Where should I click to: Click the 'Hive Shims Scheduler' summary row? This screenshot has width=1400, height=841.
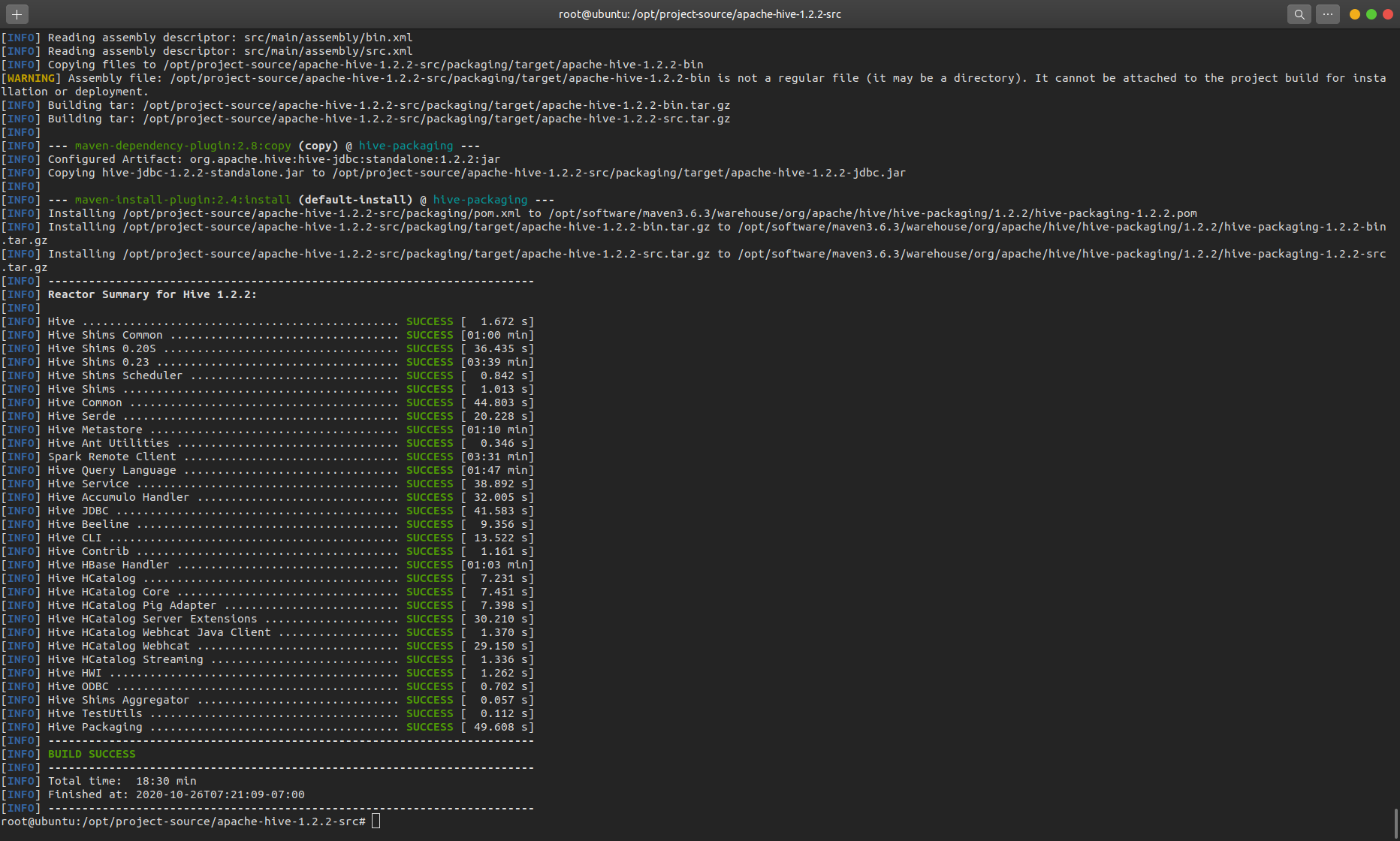tap(268, 375)
